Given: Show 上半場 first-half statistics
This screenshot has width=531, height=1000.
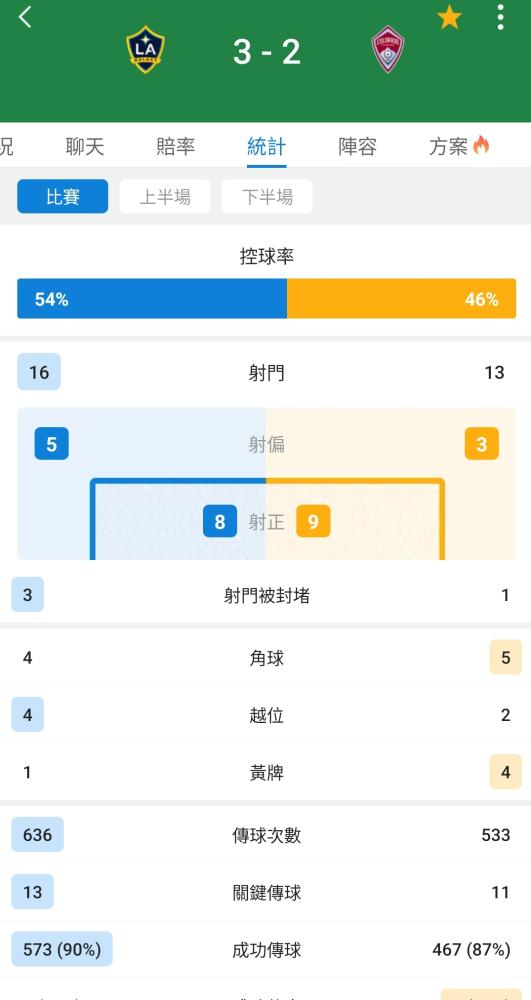Looking at the screenshot, I should 165,196.
